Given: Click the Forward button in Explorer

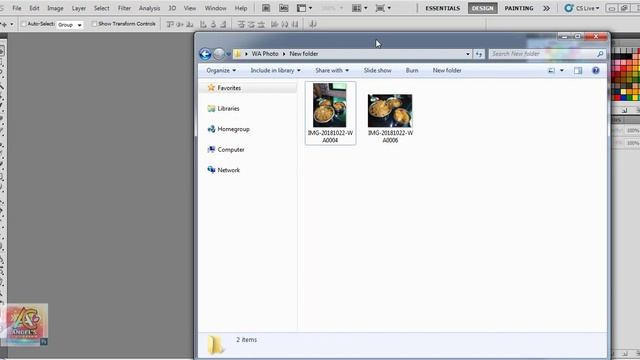Looking at the screenshot, I should point(219,54).
